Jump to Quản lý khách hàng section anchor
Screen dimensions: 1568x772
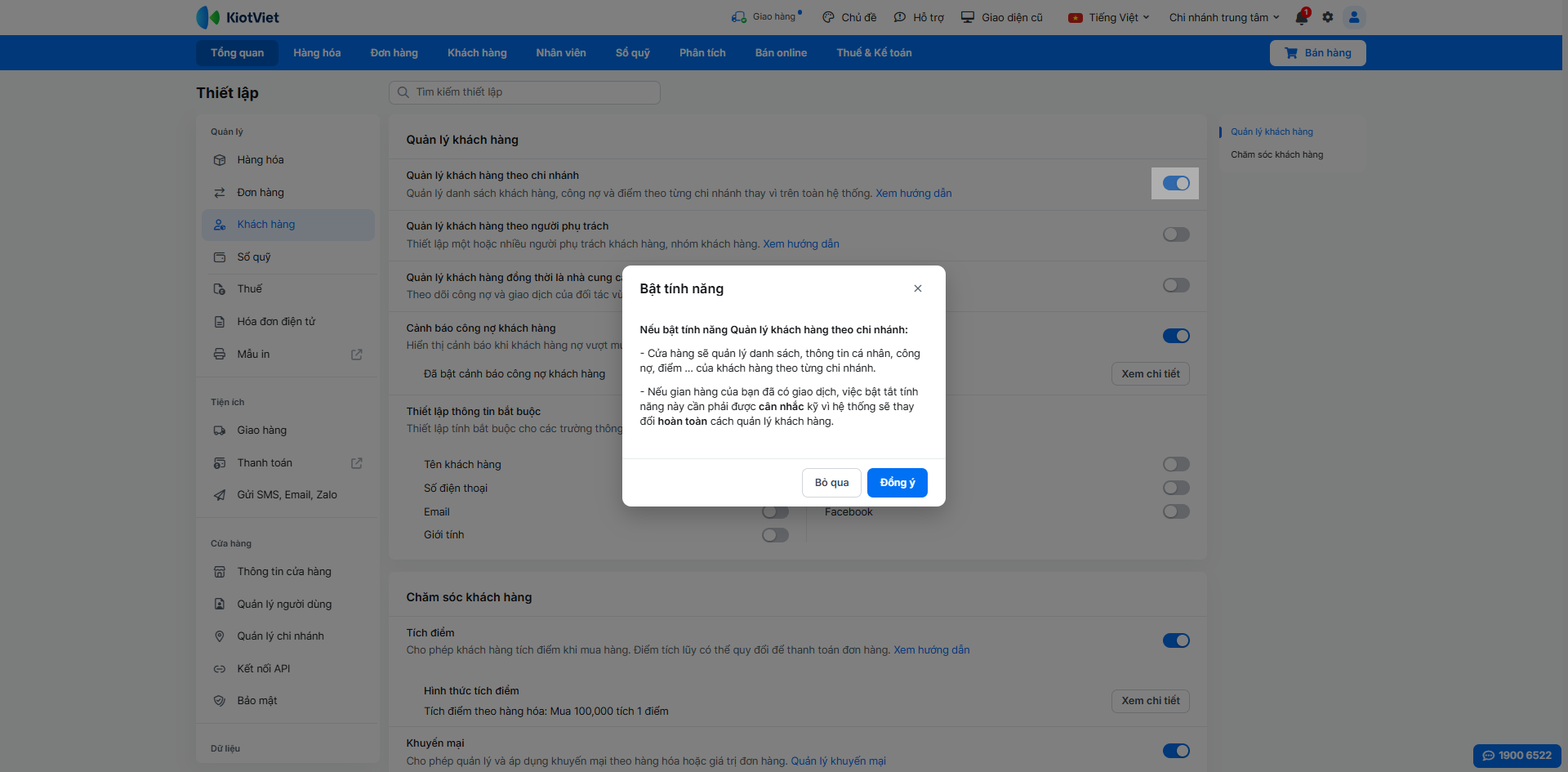(x=1272, y=132)
